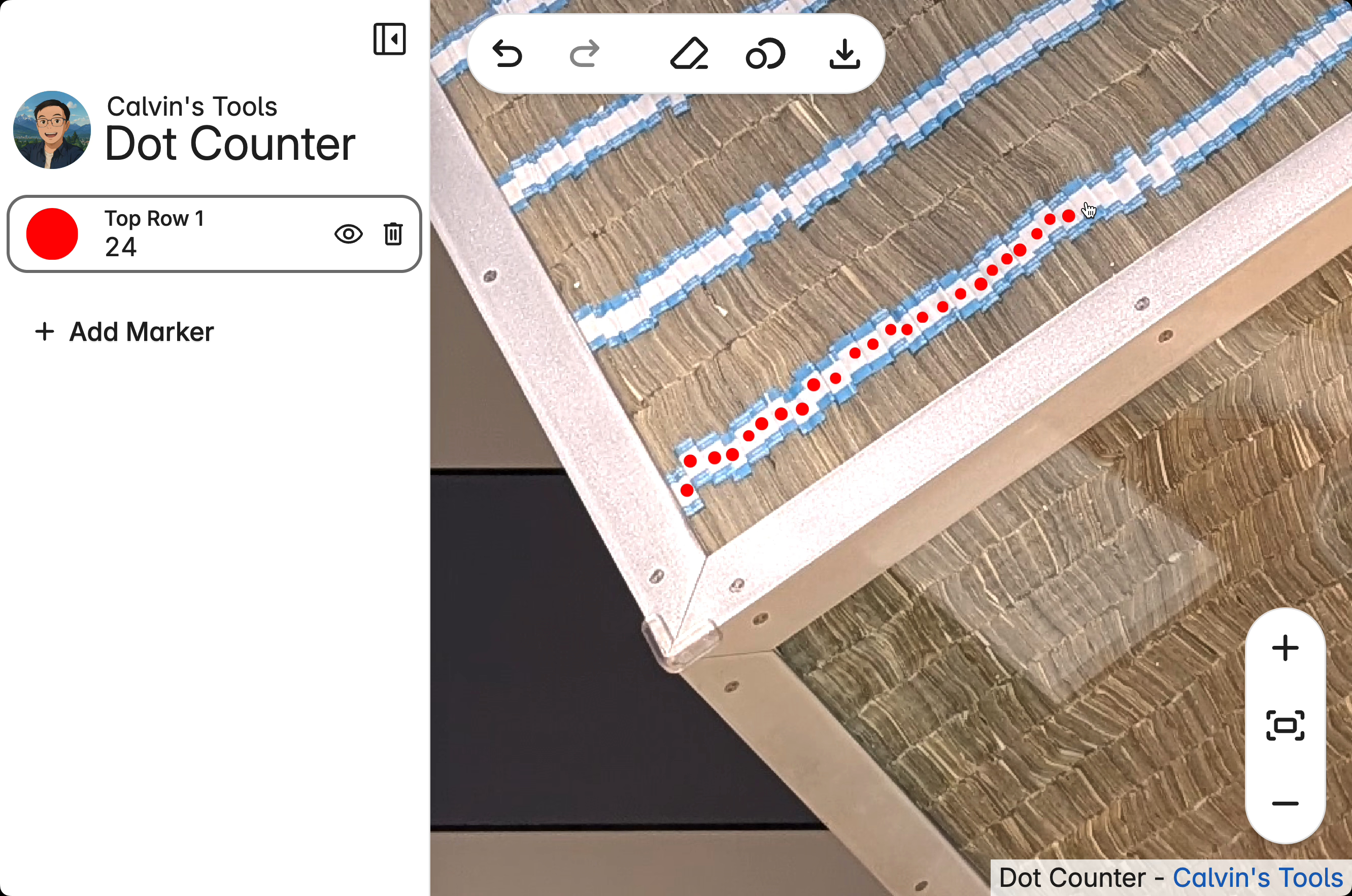Image resolution: width=1352 pixels, height=896 pixels.
Task: Select the Top Row 1 marker name
Action: (x=154, y=218)
